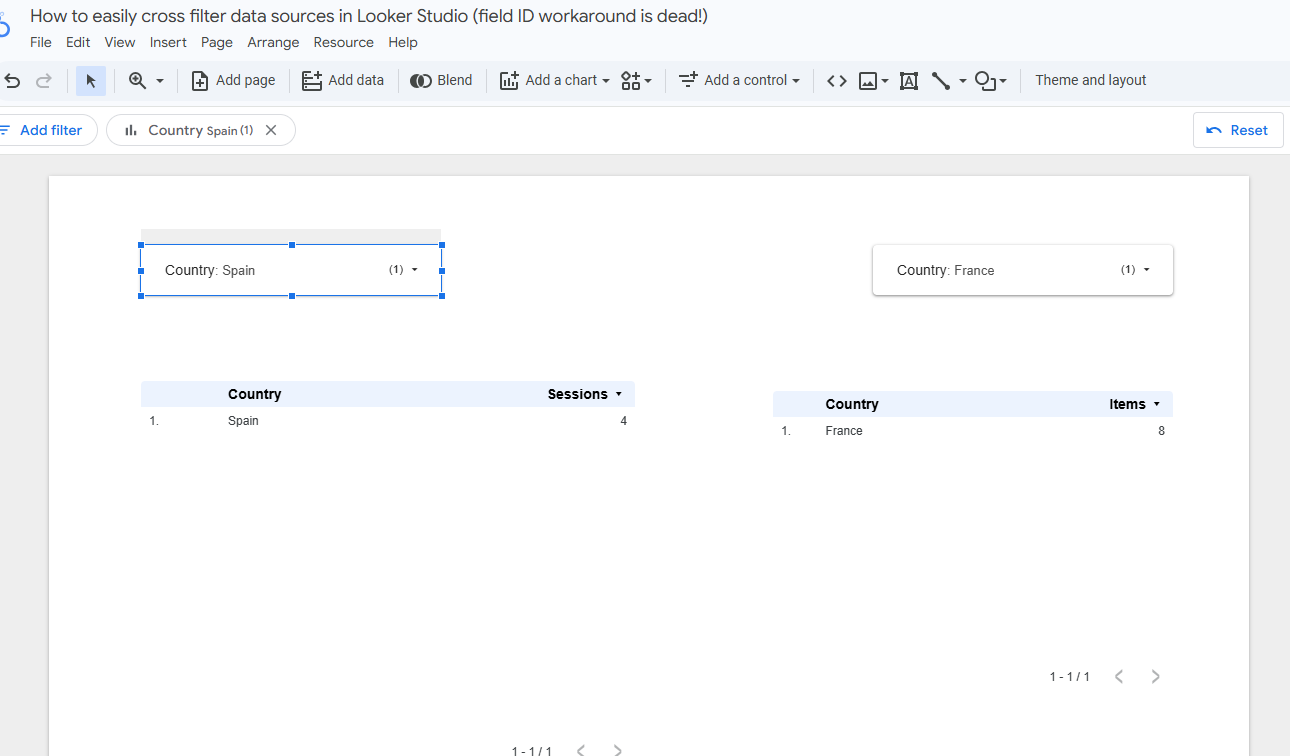Click the Add filter button
Viewport: 1290px width, 756px height.
point(45,130)
